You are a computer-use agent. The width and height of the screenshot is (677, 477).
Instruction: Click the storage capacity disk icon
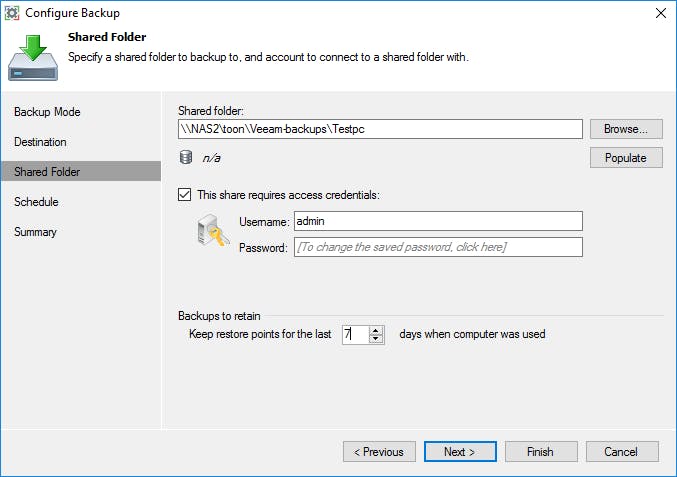(185, 157)
